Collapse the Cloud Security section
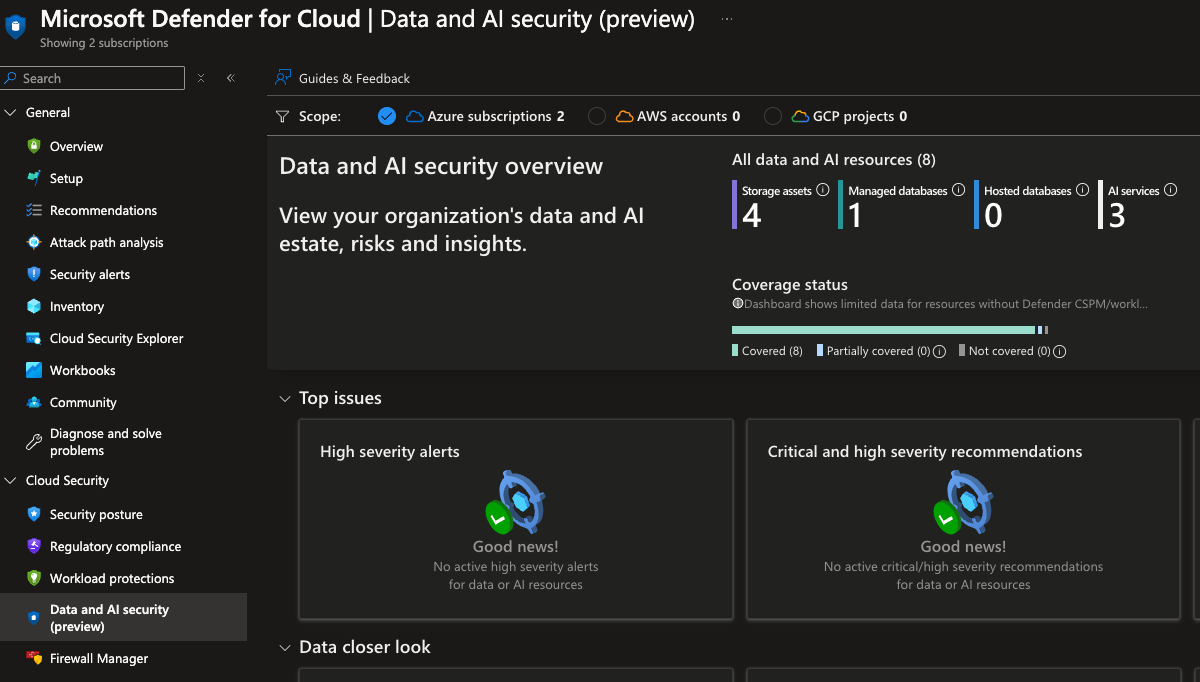Viewport: 1200px width, 682px height. coord(12,480)
